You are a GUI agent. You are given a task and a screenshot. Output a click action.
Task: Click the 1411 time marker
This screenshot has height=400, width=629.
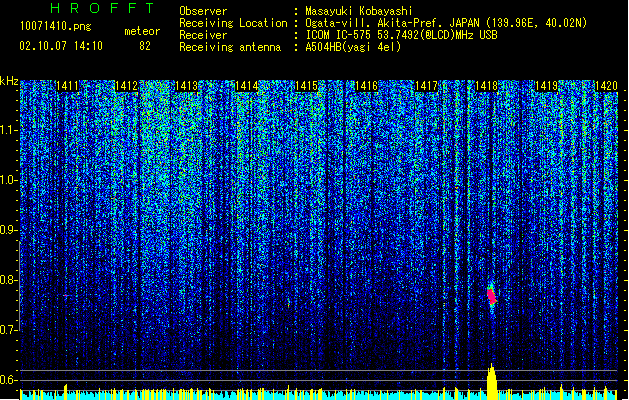67,86
